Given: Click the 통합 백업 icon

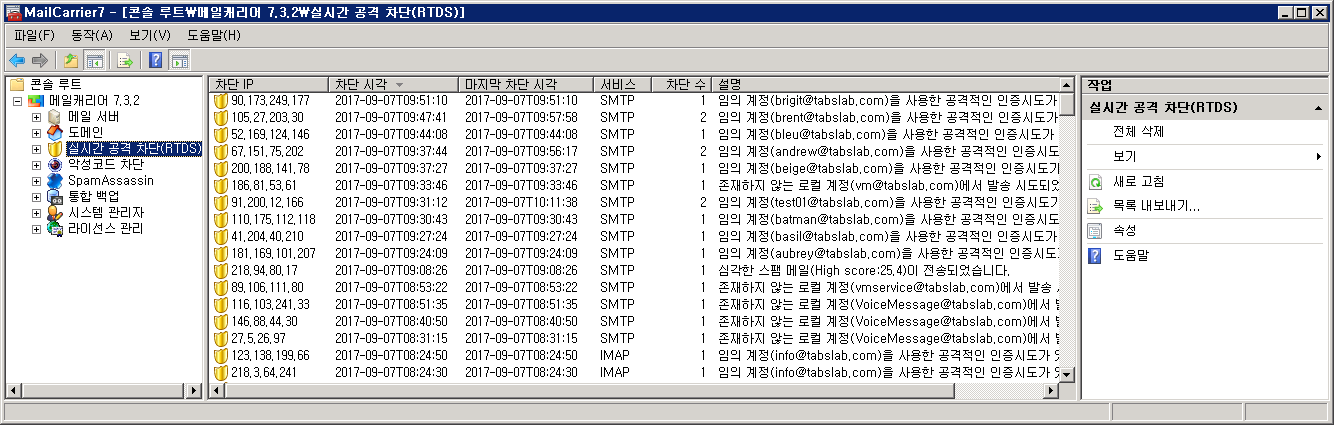Looking at the screenshot, I should pyautogui.click(x=55, y=197).
